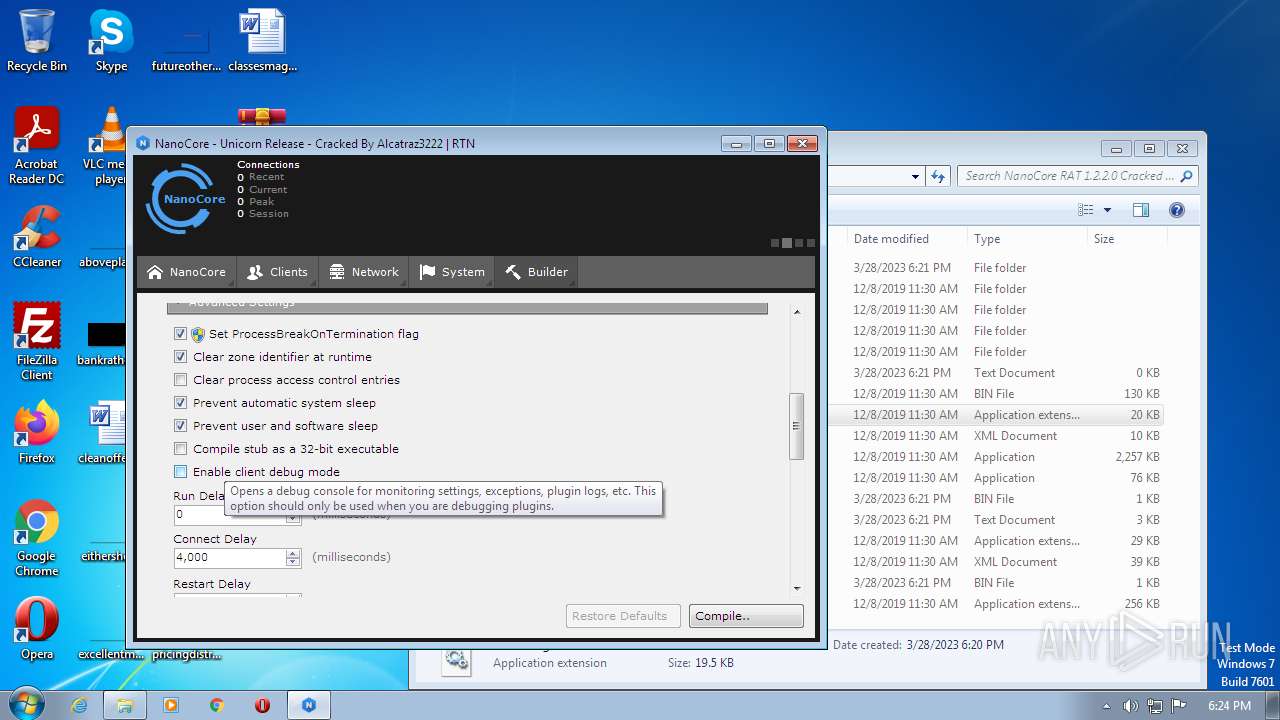Viewport: 1280px width, 720px height.
Task: Open Explorer change view dropdown arrow
Action: (x=1107, y=210)
